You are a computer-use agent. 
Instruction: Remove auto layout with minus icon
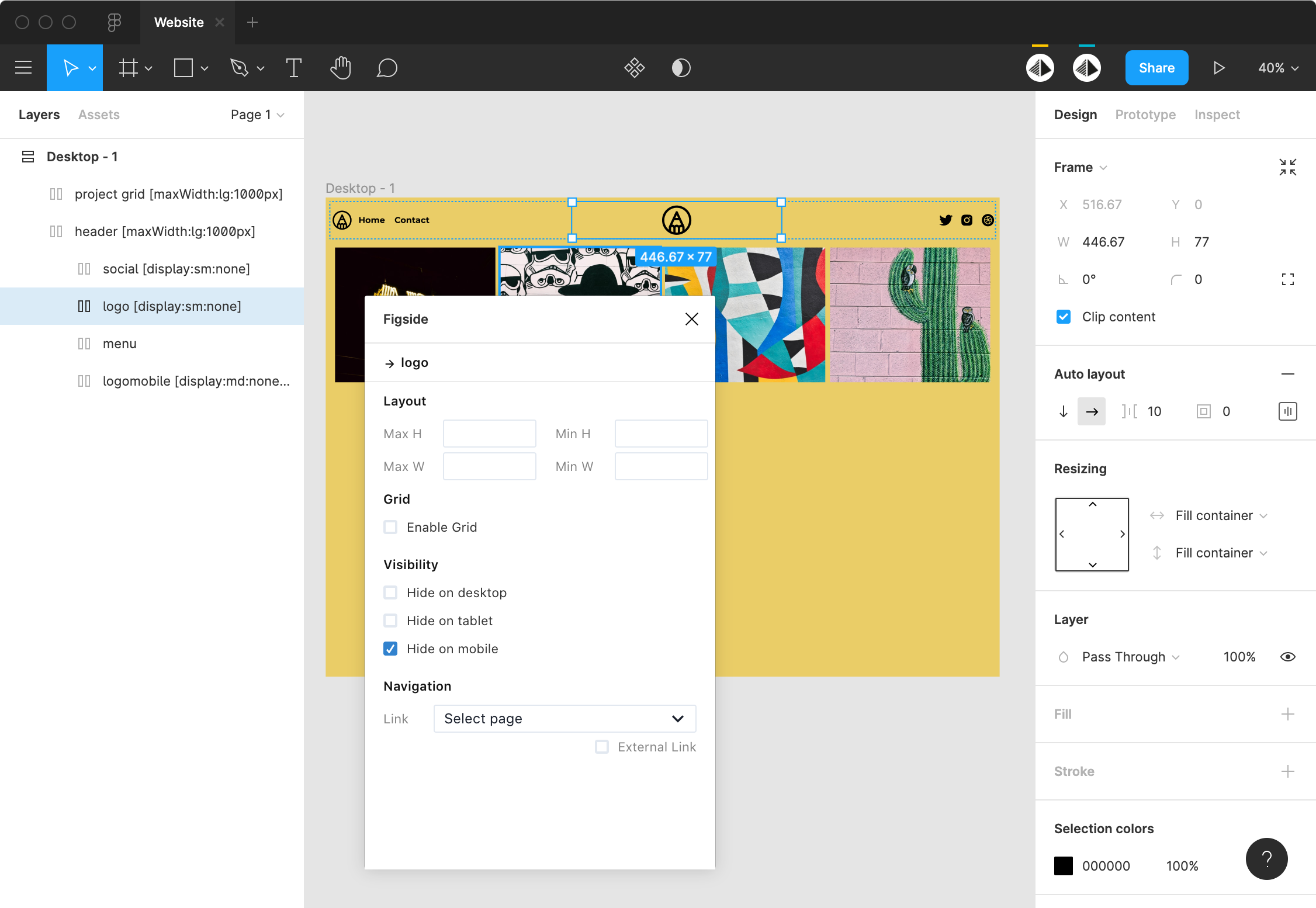[x=1288, y=374]
